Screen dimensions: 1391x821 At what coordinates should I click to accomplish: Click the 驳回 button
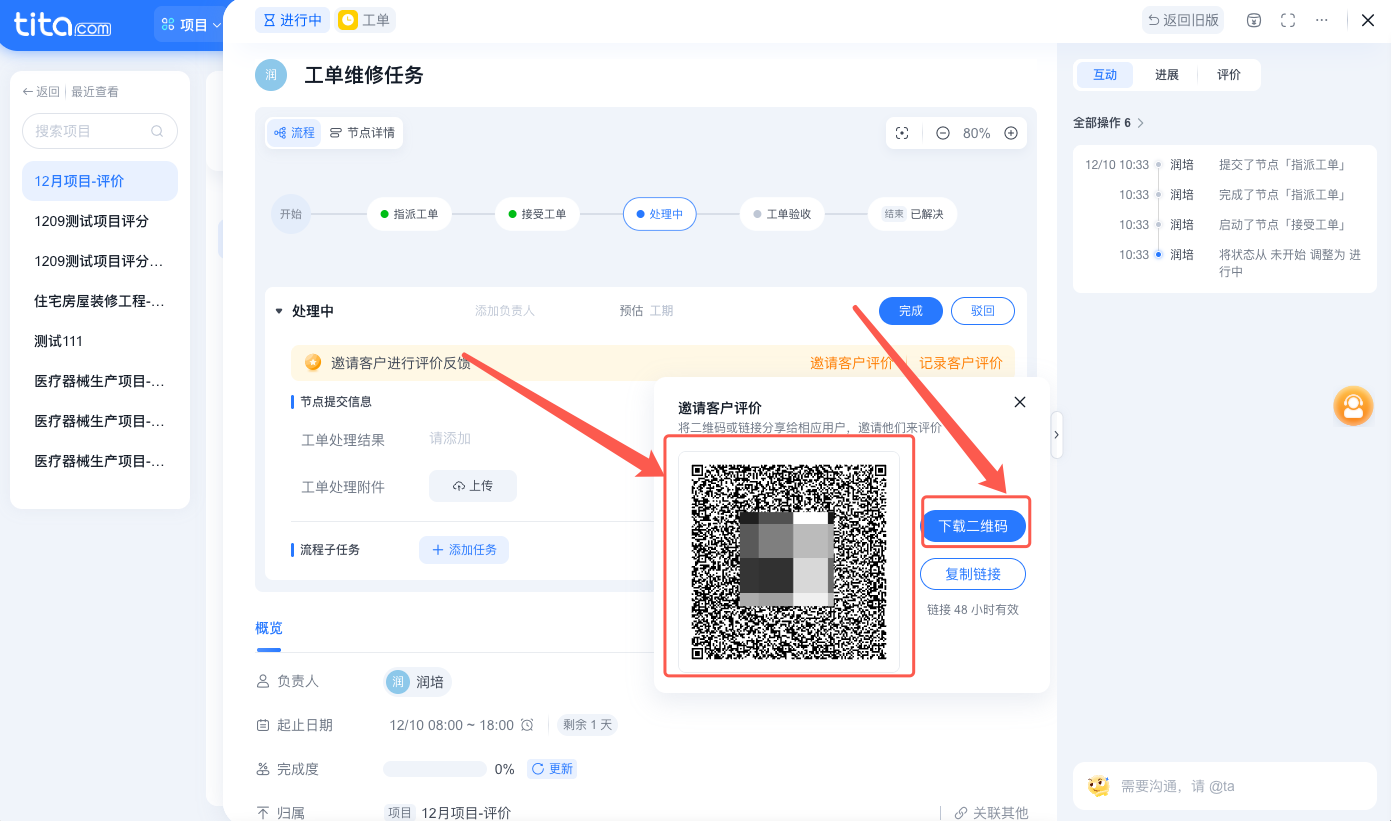983,311
